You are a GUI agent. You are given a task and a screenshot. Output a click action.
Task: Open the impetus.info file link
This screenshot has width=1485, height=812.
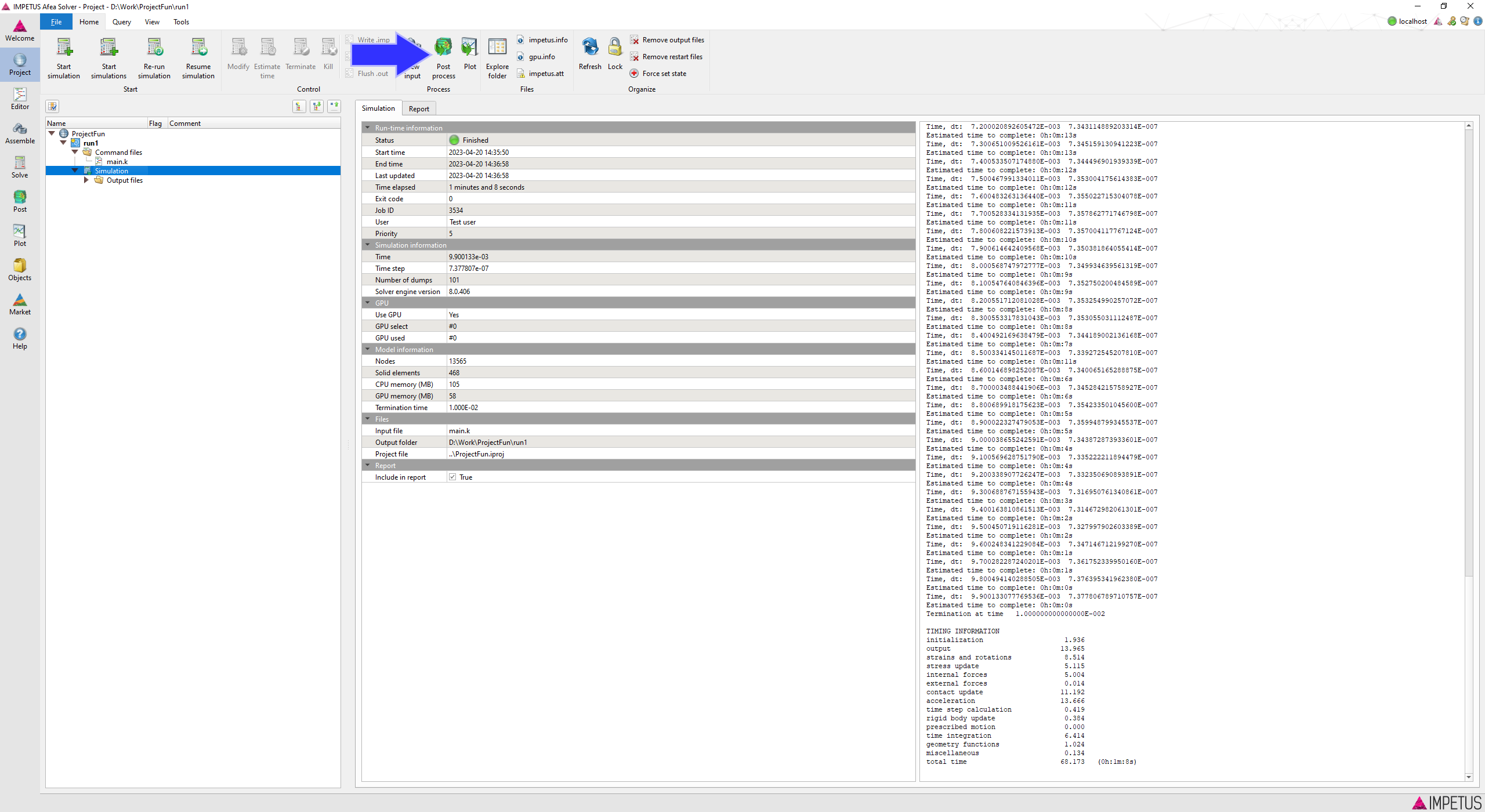click(542, 40)
